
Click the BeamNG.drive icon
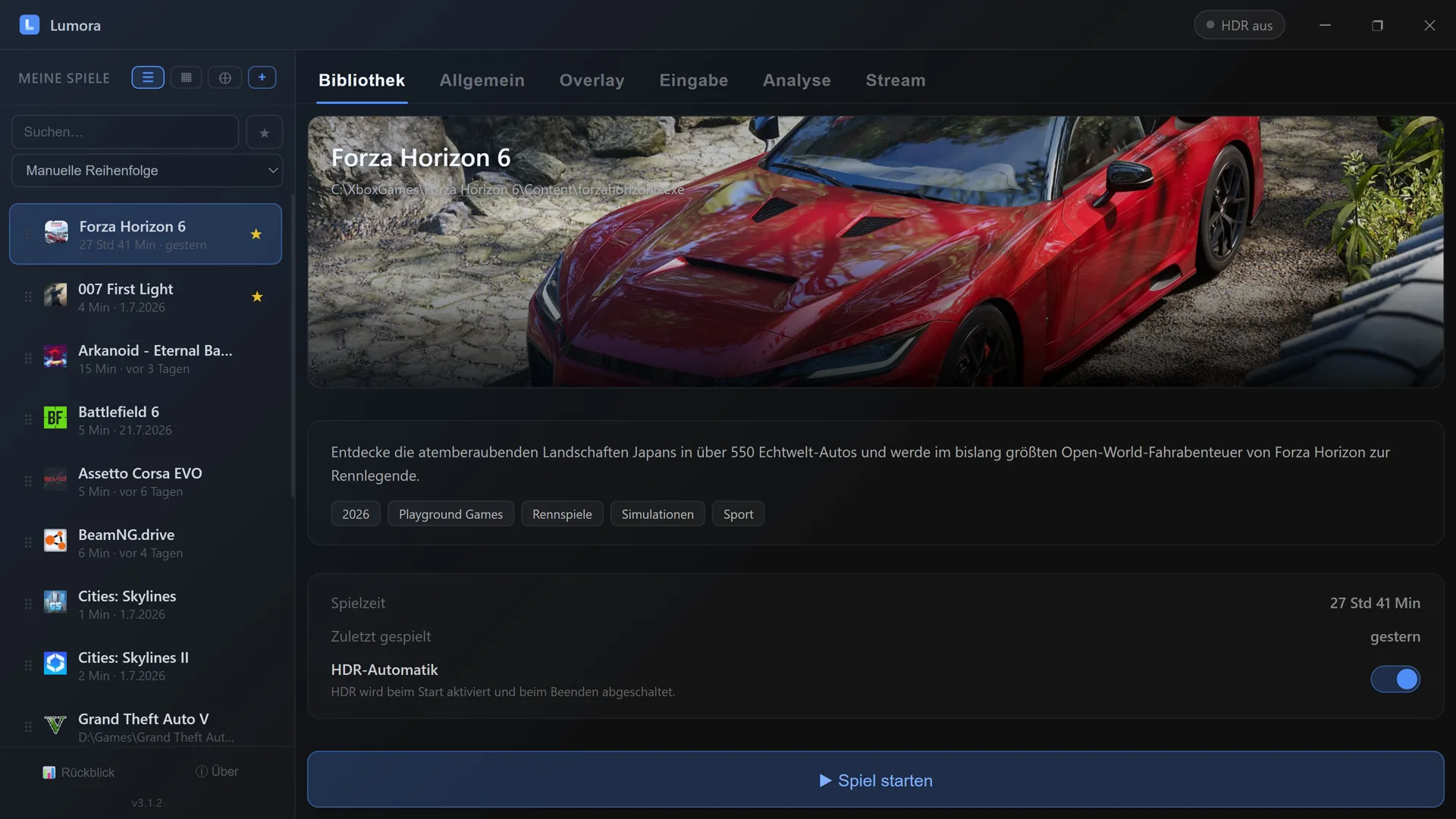click(55, 540)
